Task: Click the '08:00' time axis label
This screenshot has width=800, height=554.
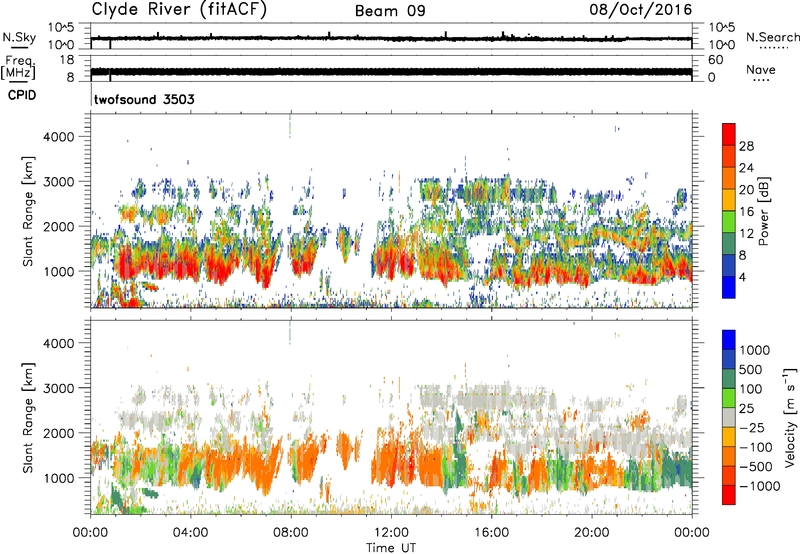Action: tap(291, 533)
